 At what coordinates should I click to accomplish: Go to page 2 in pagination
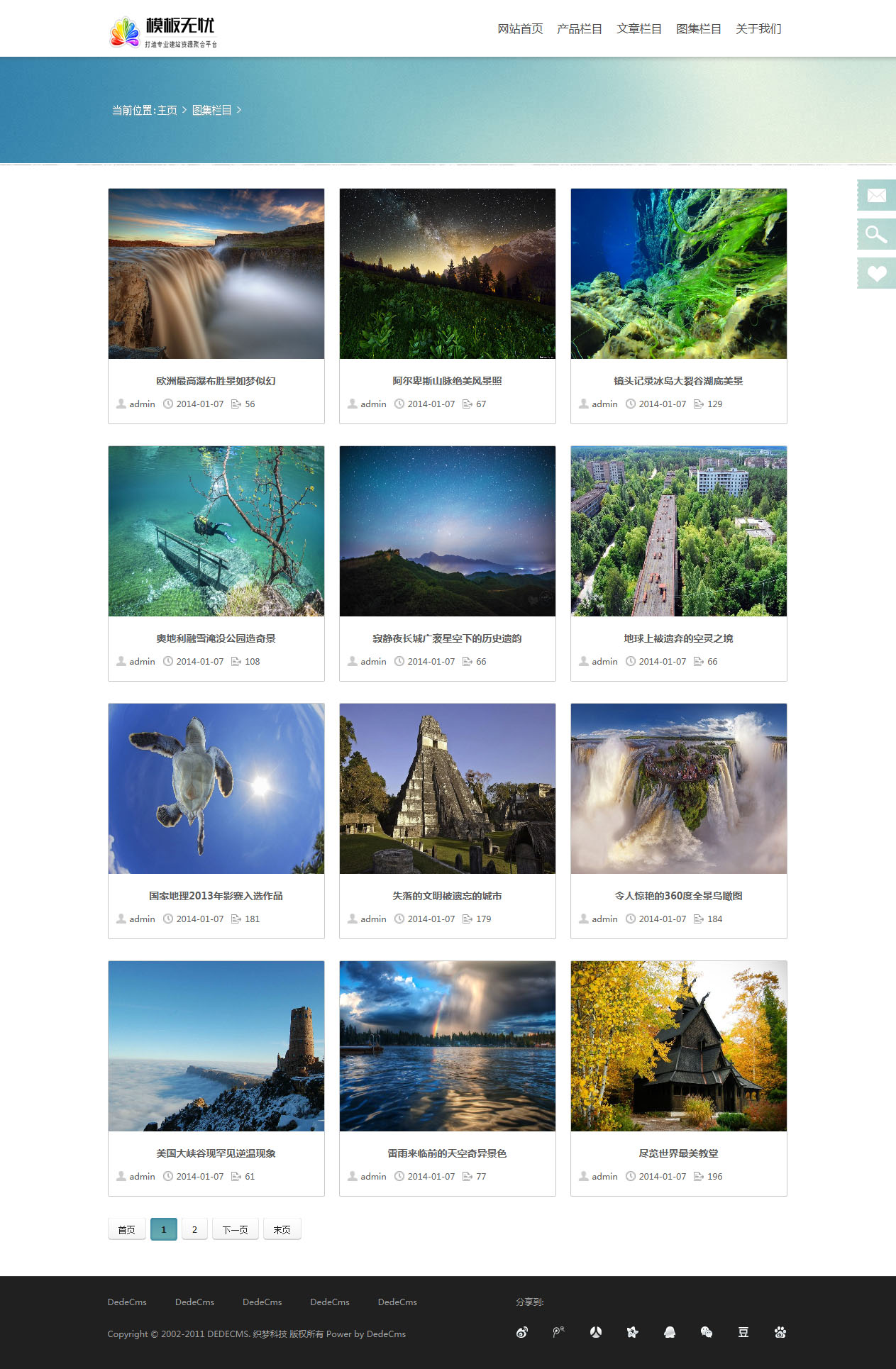point(194,1229)
